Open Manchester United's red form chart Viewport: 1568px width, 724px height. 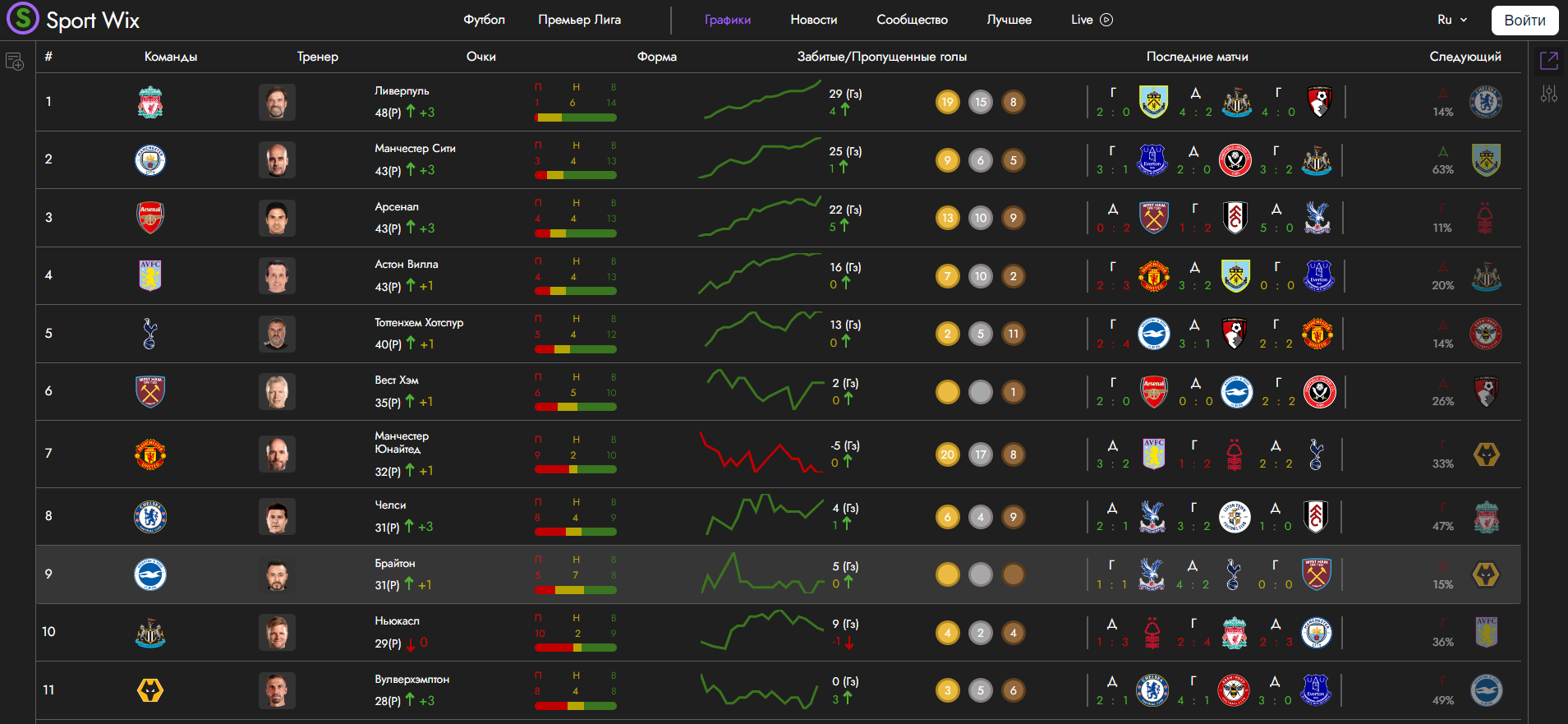(761, 452)
